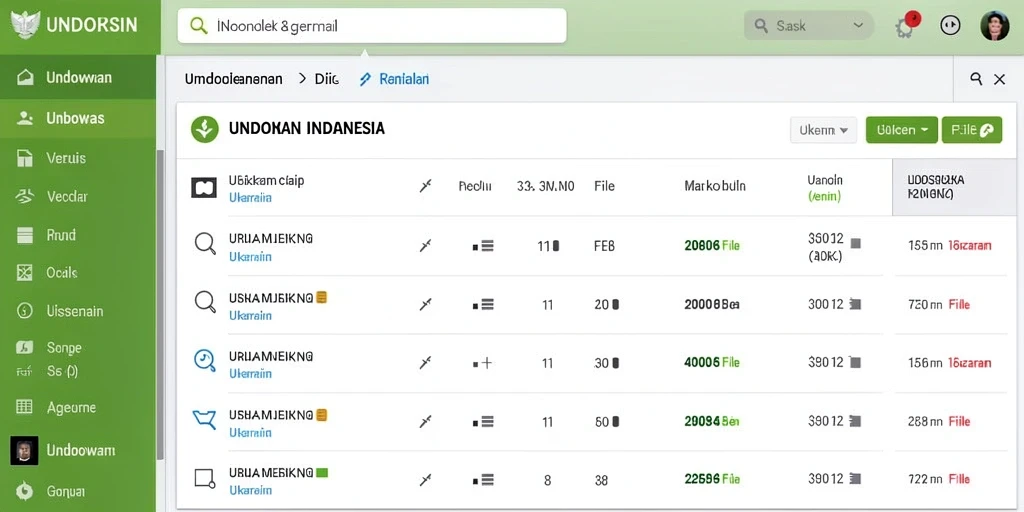Click the settings gear with red notification badge
The height and width of the screenshot is (512, 1024).
pos(906,26)
